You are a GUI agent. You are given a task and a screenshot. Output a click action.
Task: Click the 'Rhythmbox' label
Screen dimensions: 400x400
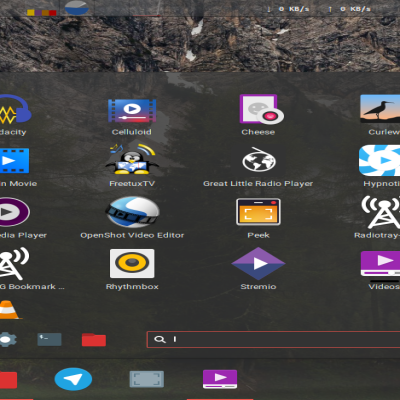(x=132, y=287)
